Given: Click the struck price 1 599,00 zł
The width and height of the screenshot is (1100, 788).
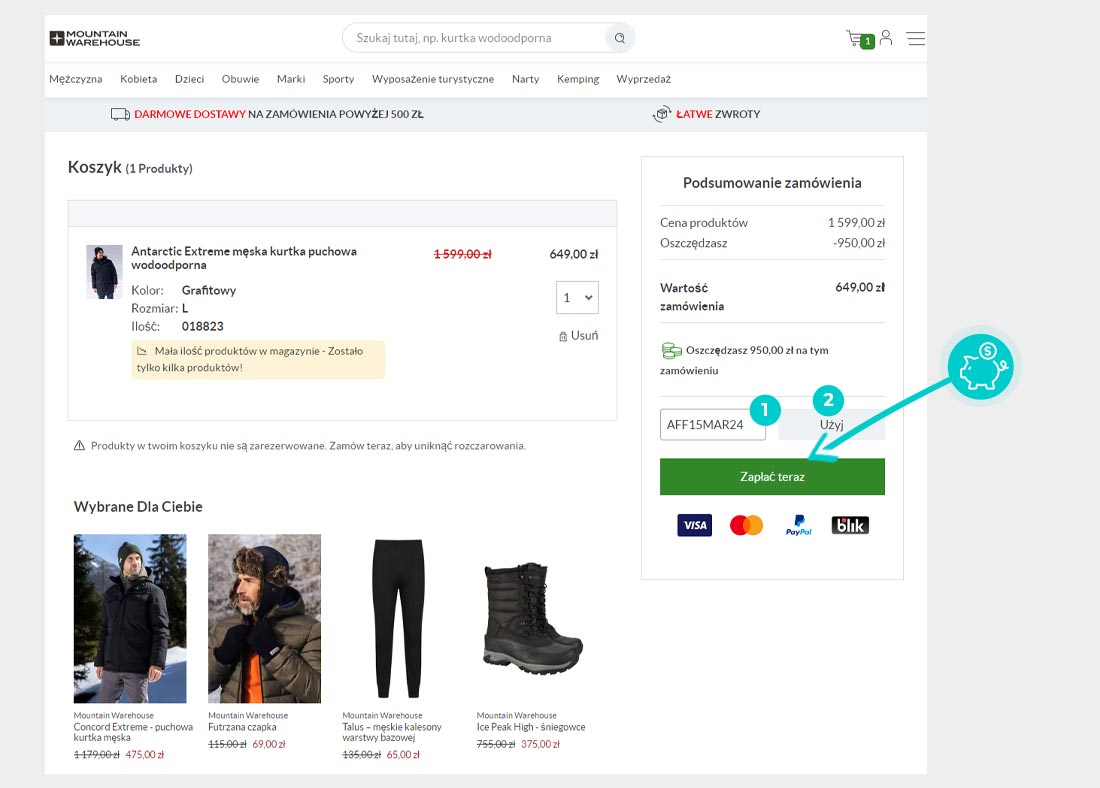Looking at the screenshot, I should coord(462,254).
